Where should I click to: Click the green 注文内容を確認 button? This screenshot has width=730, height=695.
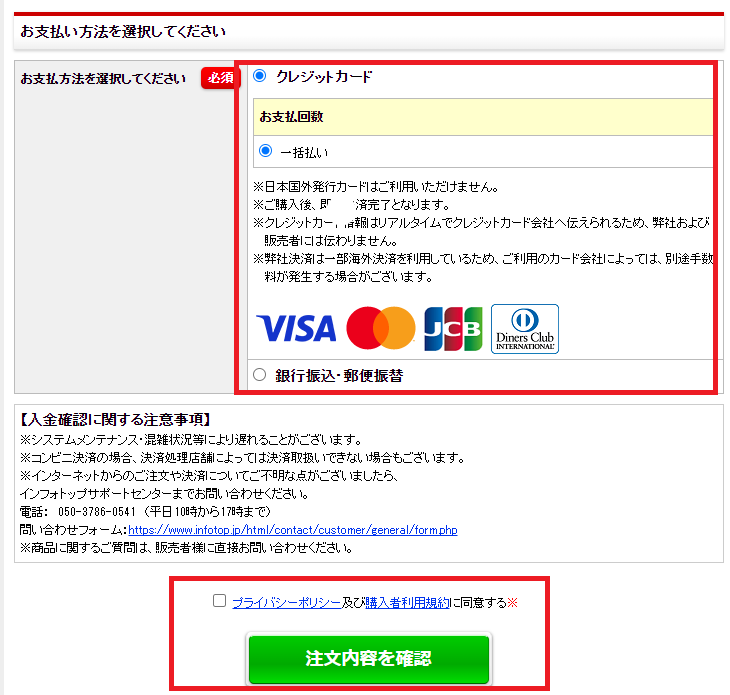tap(369, 658)
